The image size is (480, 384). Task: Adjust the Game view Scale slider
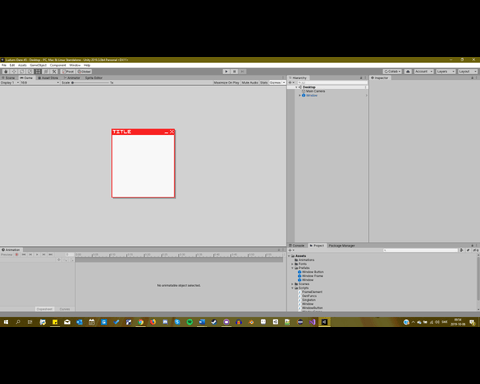[92, 83]
